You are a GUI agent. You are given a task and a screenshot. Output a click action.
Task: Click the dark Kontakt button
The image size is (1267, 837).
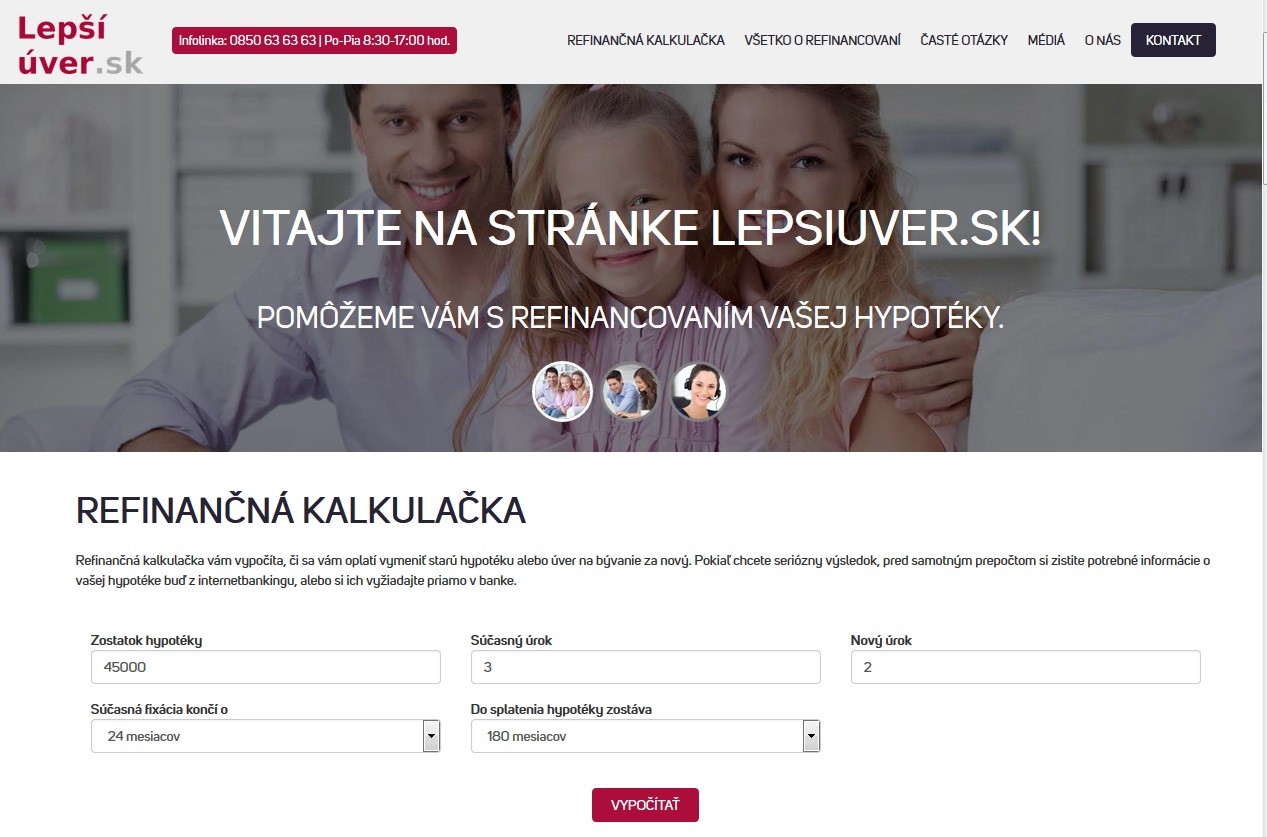(x=1173, y=40)
